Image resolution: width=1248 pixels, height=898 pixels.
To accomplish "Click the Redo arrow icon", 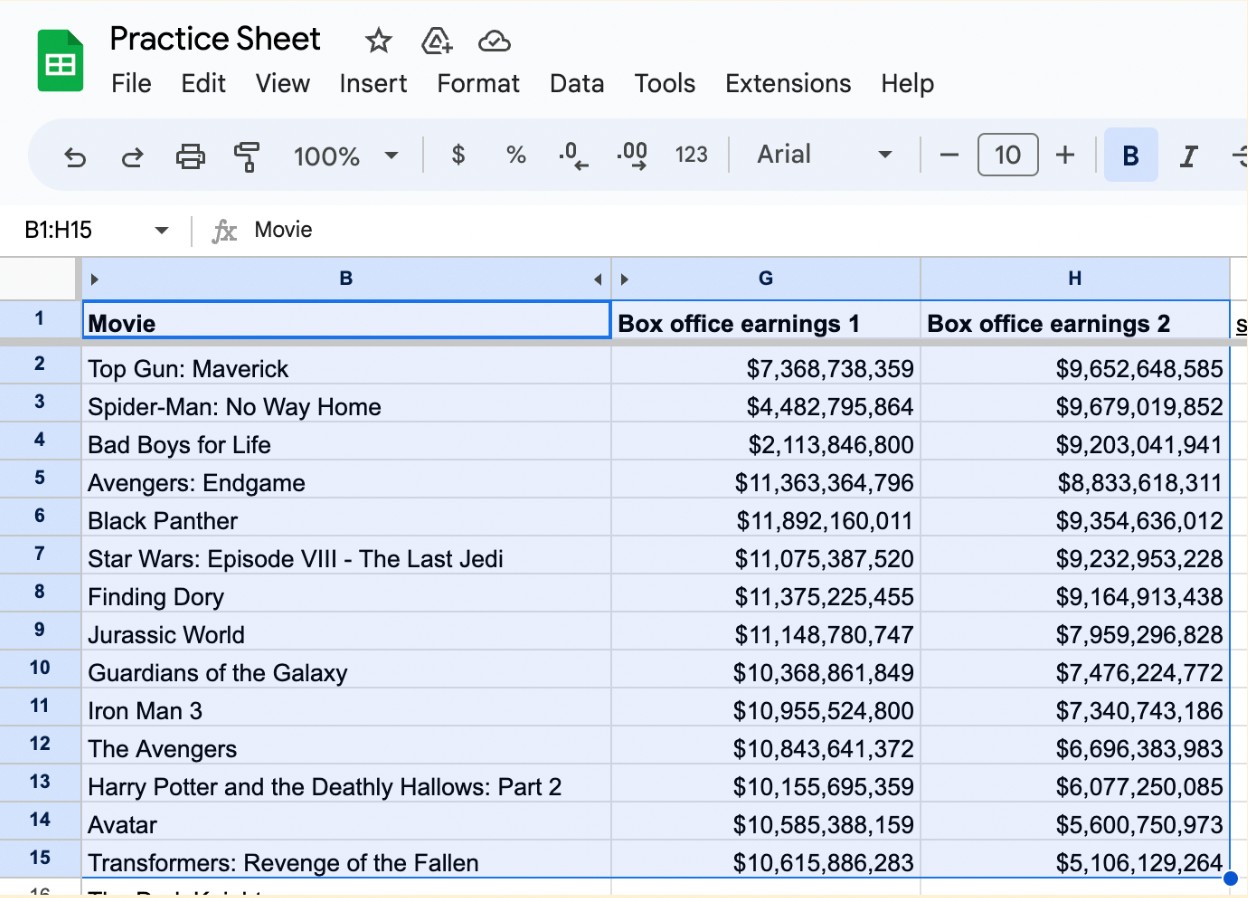I will click(x=132, y=156).
